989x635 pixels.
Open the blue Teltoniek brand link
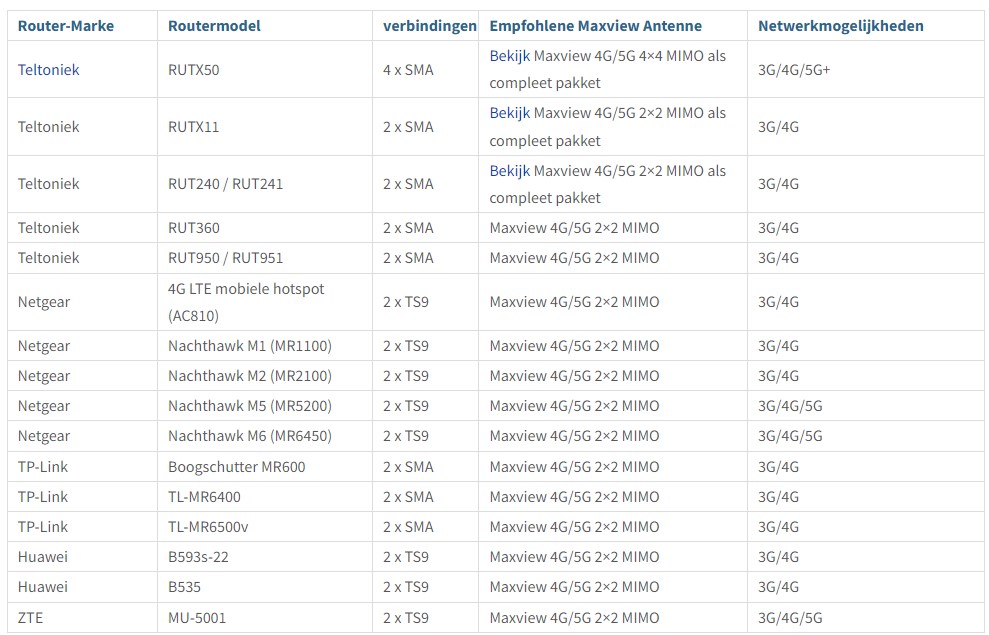[48, 70]
